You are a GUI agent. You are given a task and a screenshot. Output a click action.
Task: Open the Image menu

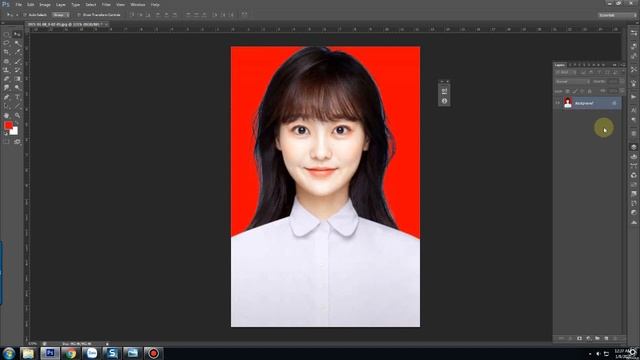[45, 5]
